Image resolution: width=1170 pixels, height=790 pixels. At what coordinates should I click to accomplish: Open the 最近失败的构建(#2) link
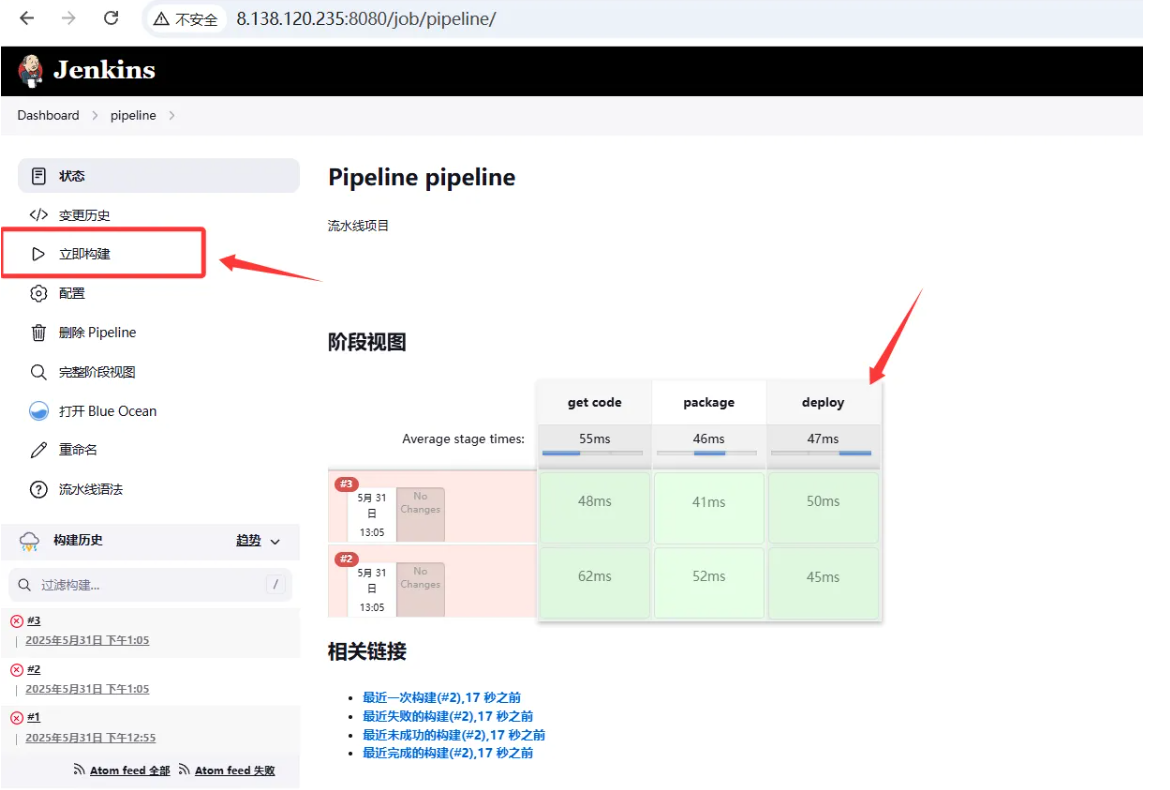[x=448, y=716]
